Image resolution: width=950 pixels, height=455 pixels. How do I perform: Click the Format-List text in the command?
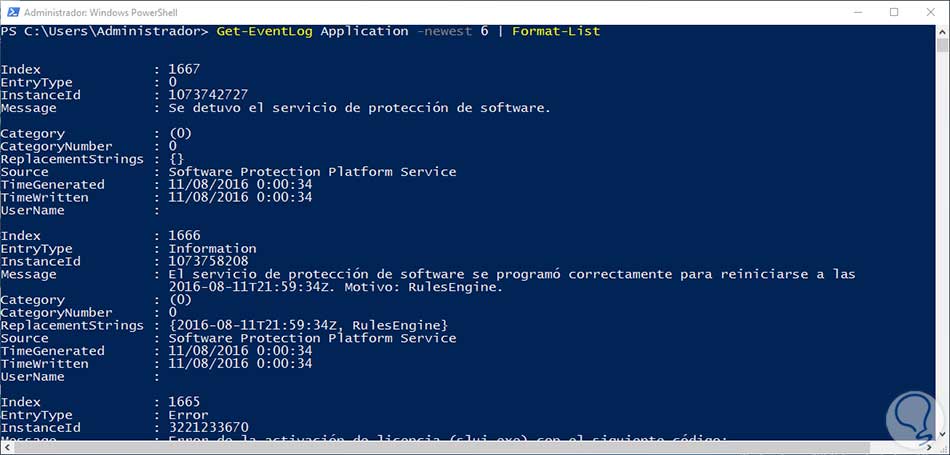(556, 31)
